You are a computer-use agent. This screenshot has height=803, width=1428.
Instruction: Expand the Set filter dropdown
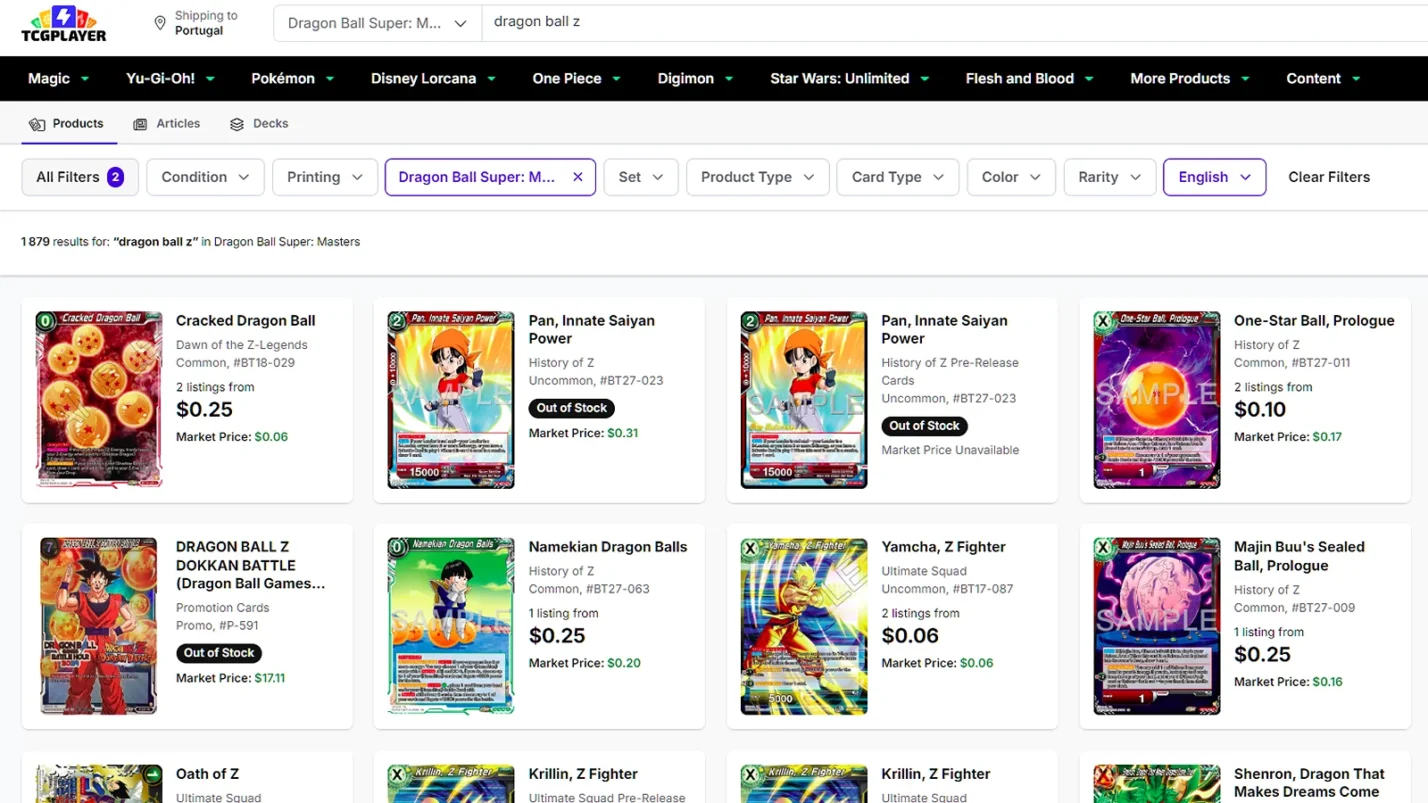(x=641, y=177)
